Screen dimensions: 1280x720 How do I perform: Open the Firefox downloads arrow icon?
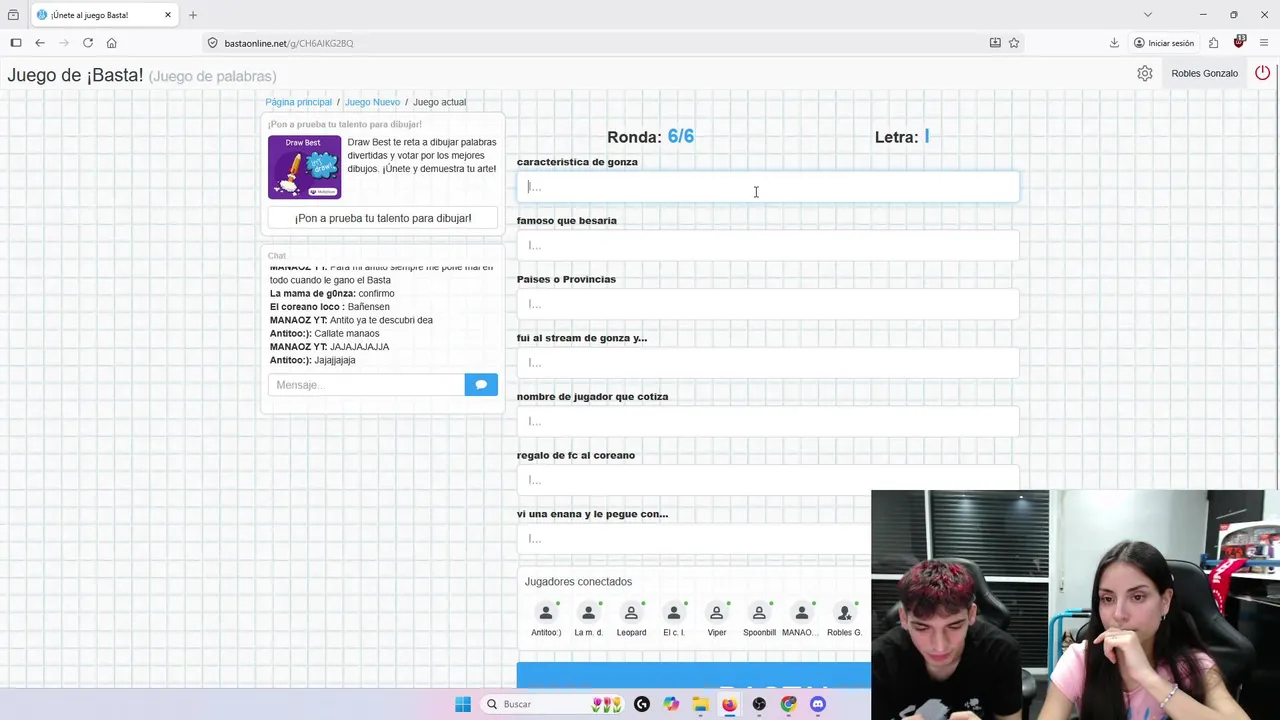click(x=1114, y=43)
